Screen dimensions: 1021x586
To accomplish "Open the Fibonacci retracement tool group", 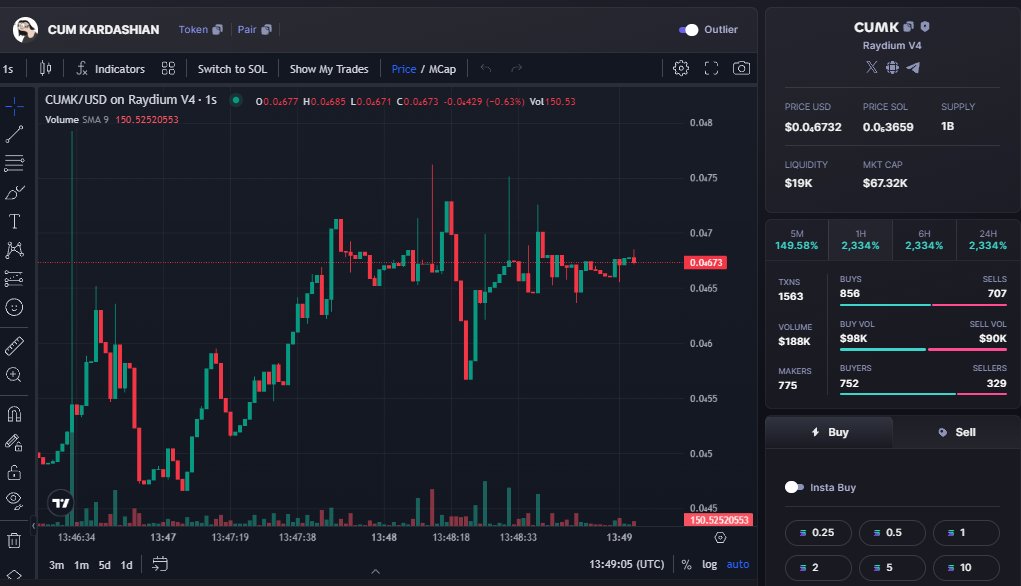I will pyautogui.click(x=14, y=163).
